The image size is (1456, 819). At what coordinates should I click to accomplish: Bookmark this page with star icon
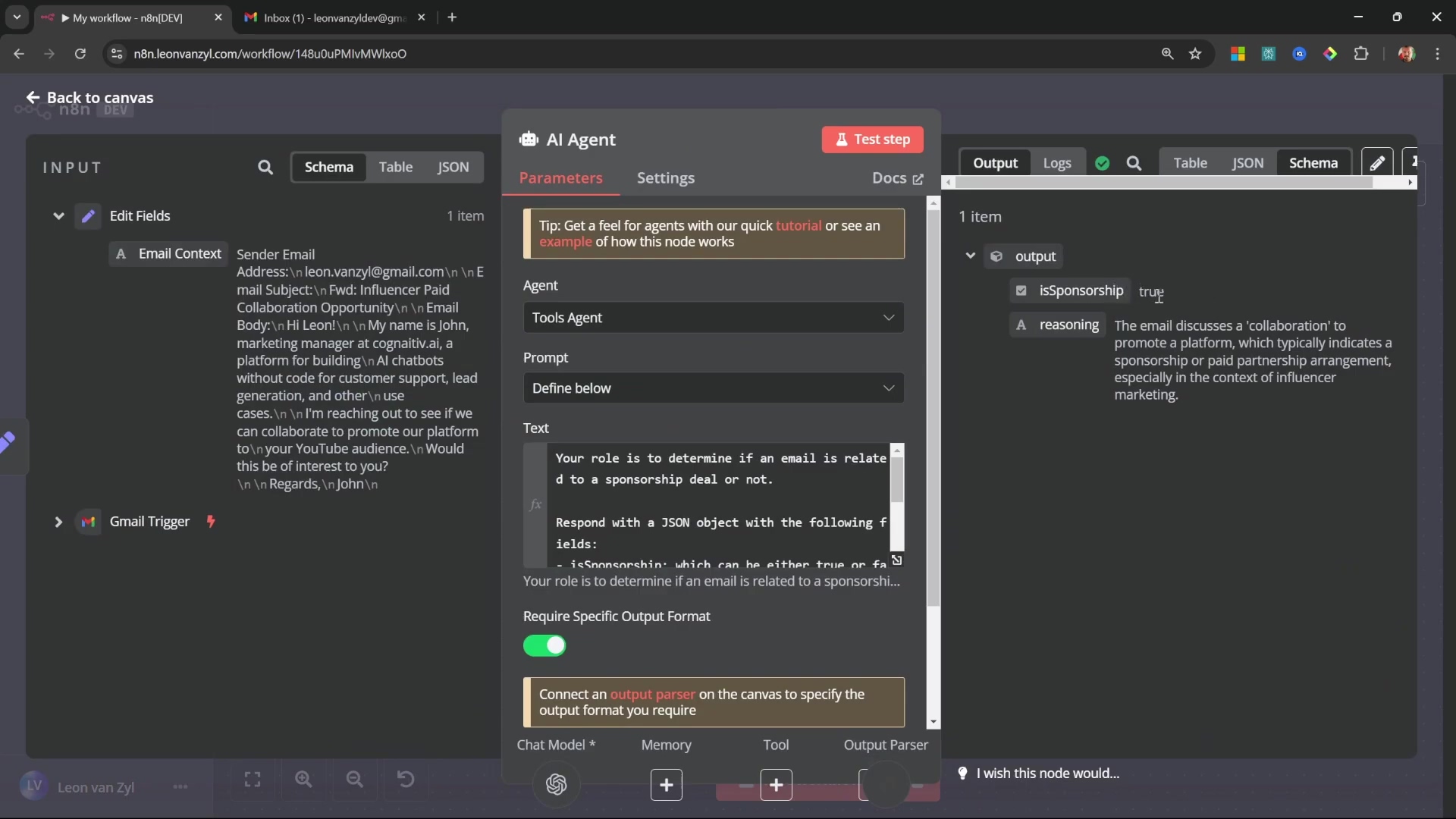pos(1195,54)
